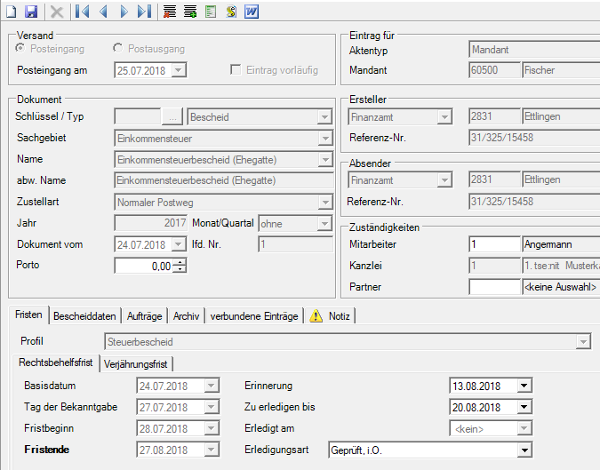The height and width of the screenshot is (470, 600).
Task: Click the Kanzlei number field
Action: tap(494, 265)
